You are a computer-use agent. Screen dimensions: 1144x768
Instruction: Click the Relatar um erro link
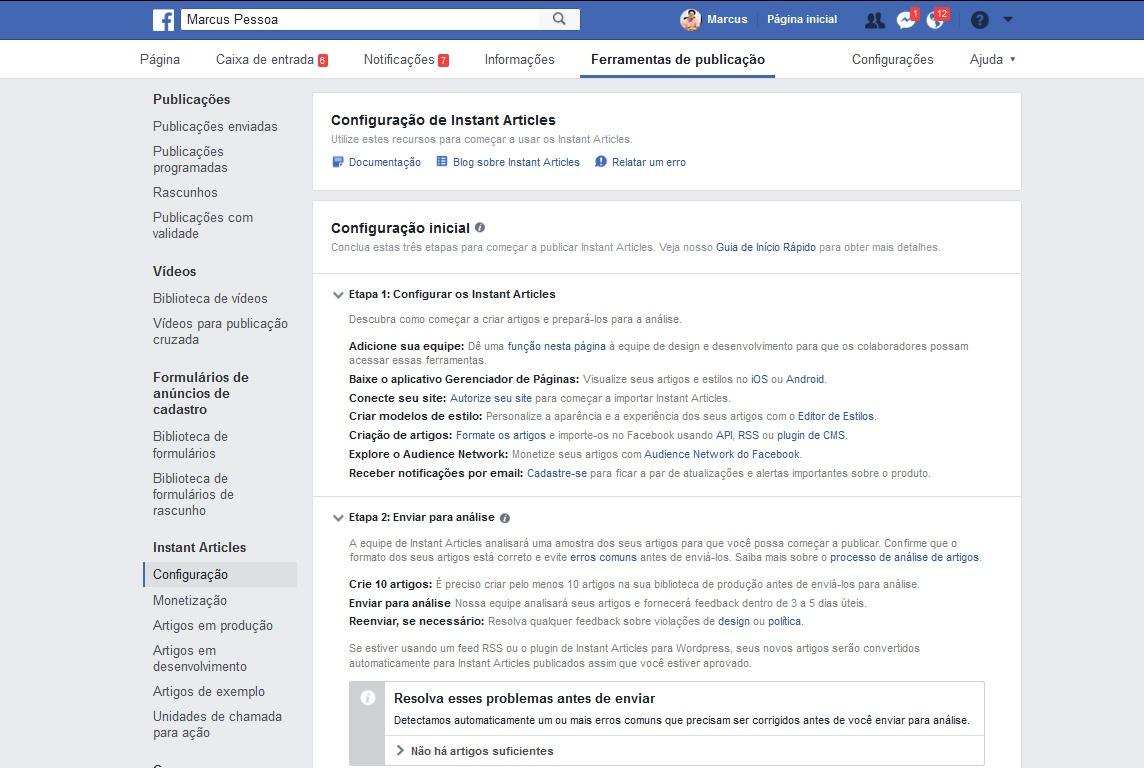point(649,162)
